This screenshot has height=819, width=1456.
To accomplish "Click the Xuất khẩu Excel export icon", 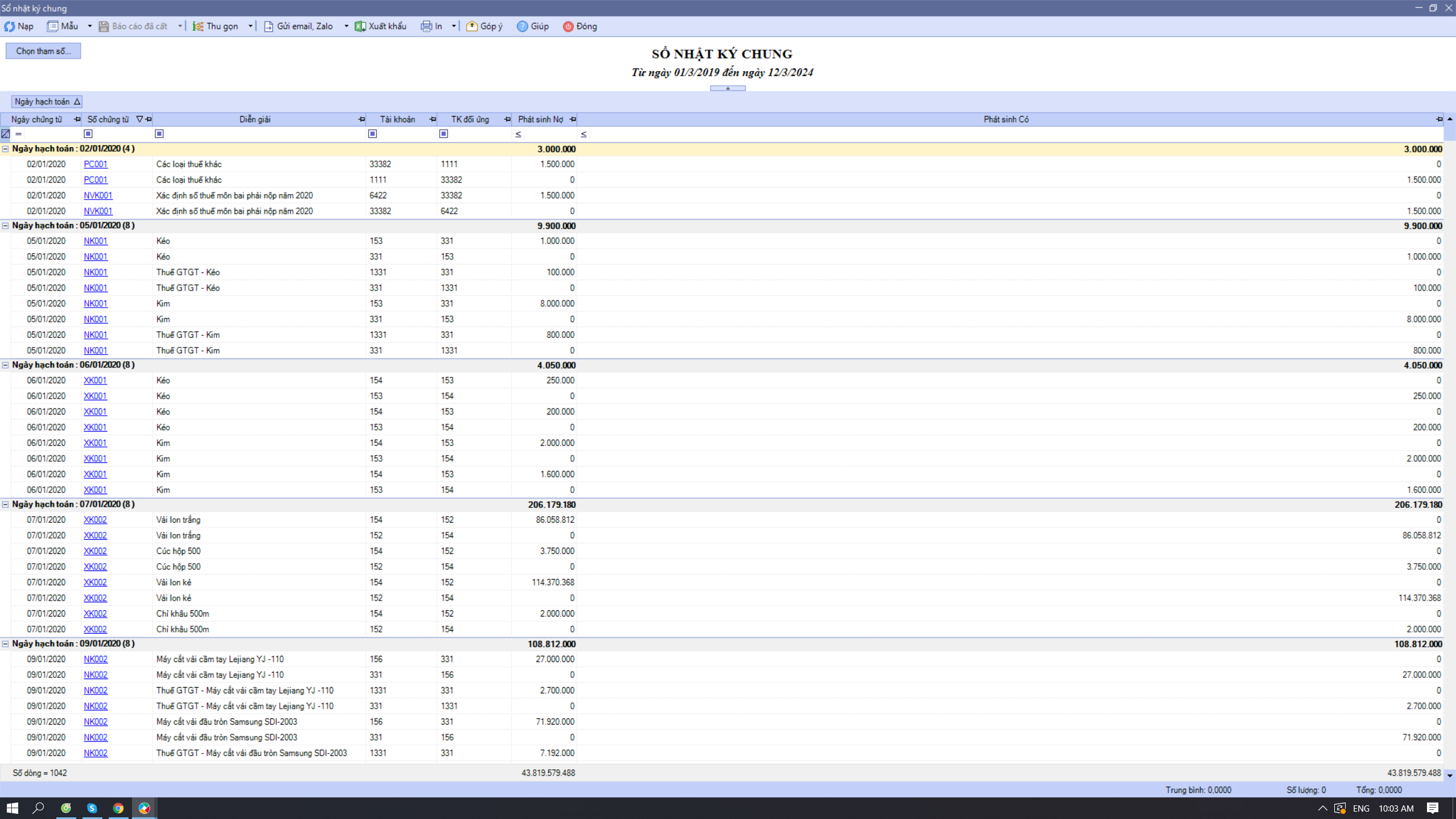I will [x=360, y=26].
